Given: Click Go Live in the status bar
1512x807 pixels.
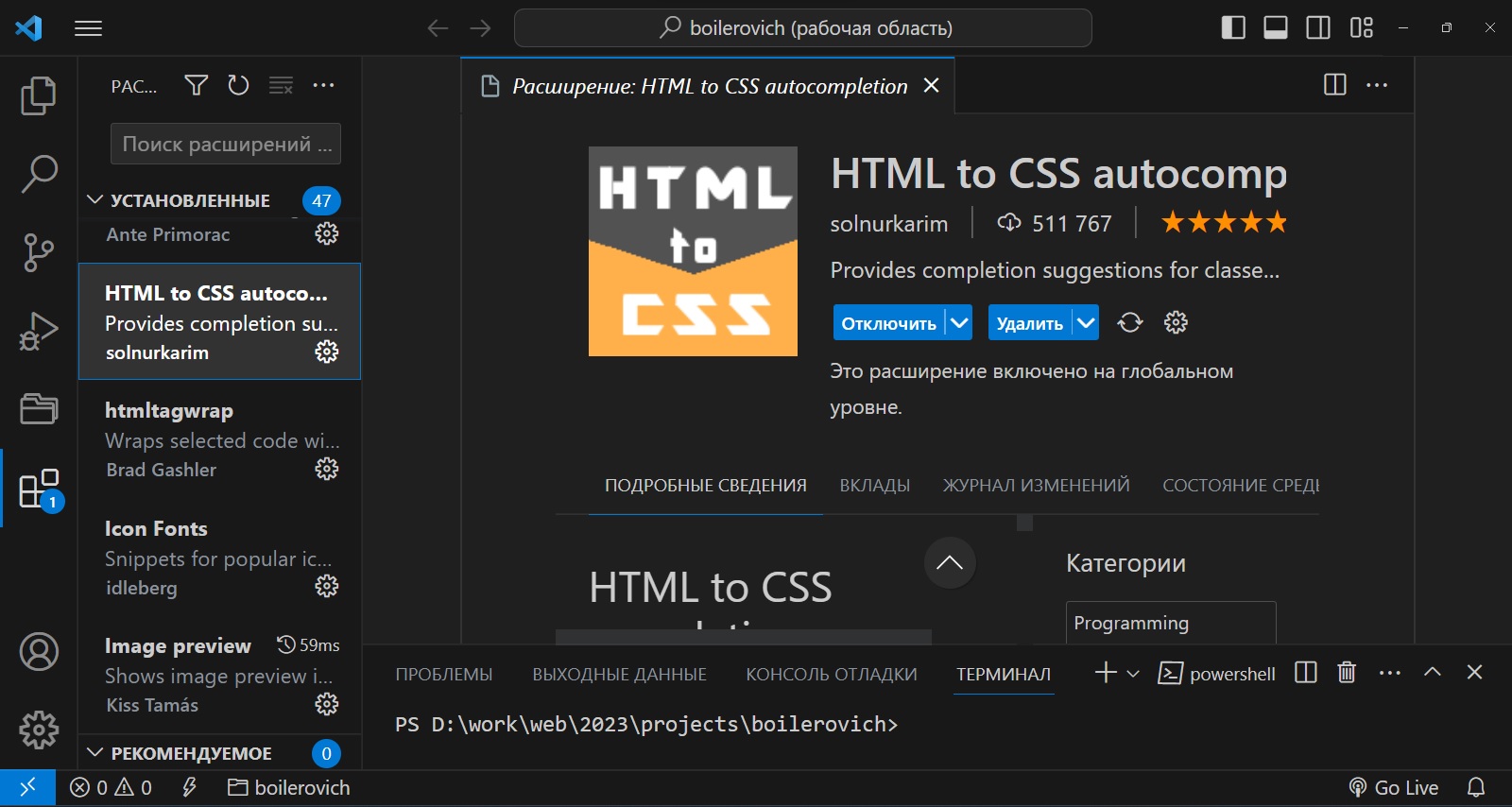Looking at the screenshot, I should pyautogui.click(x=1394, y=787).
